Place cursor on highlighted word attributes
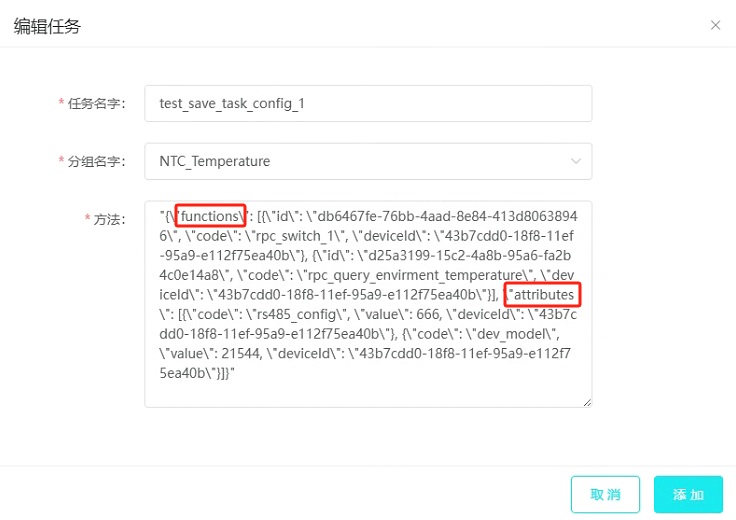The width and height of the screenshot is (736, 520). click(x=544, y=294)
